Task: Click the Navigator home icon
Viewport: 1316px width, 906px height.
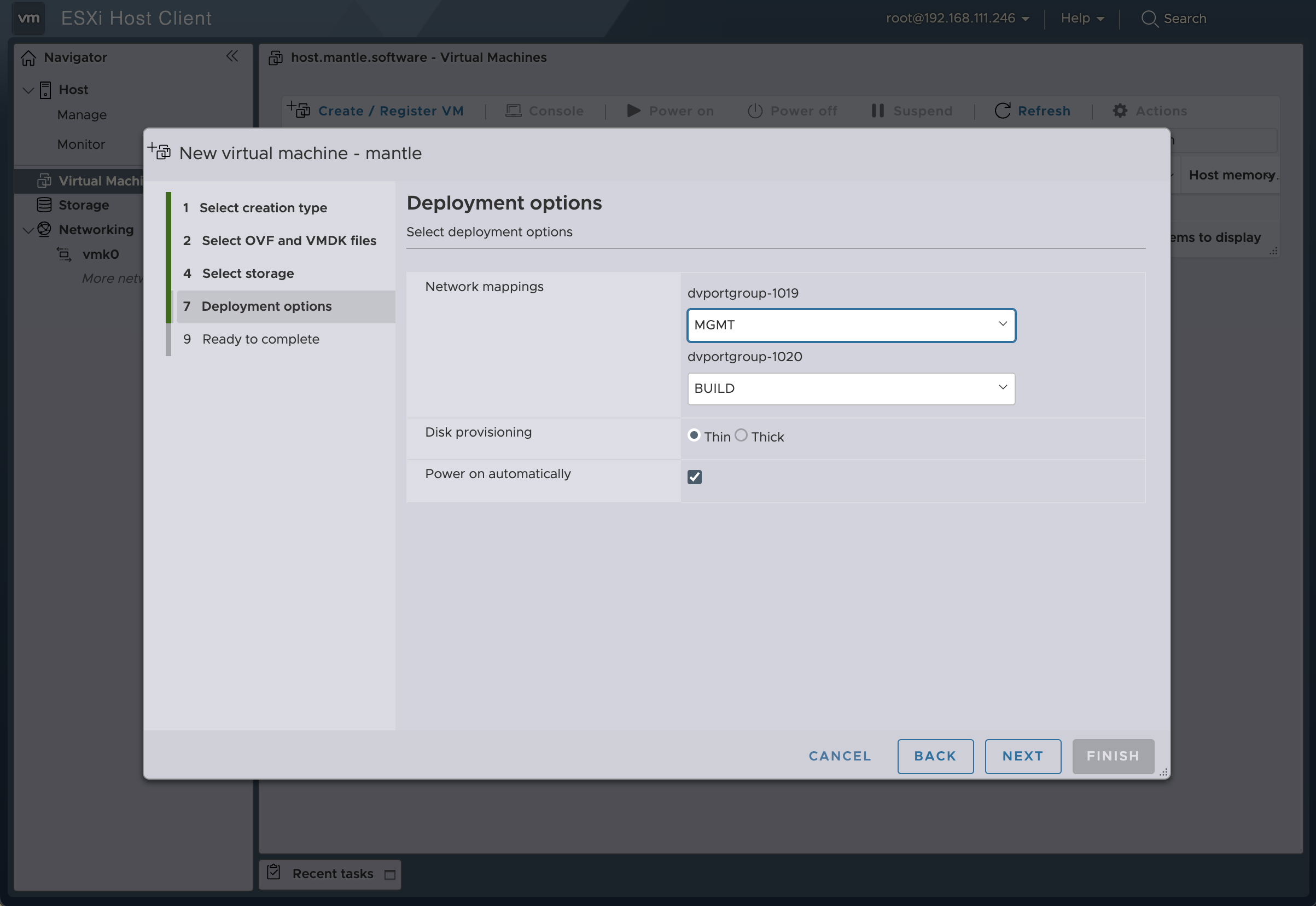Action: [28, 58]
